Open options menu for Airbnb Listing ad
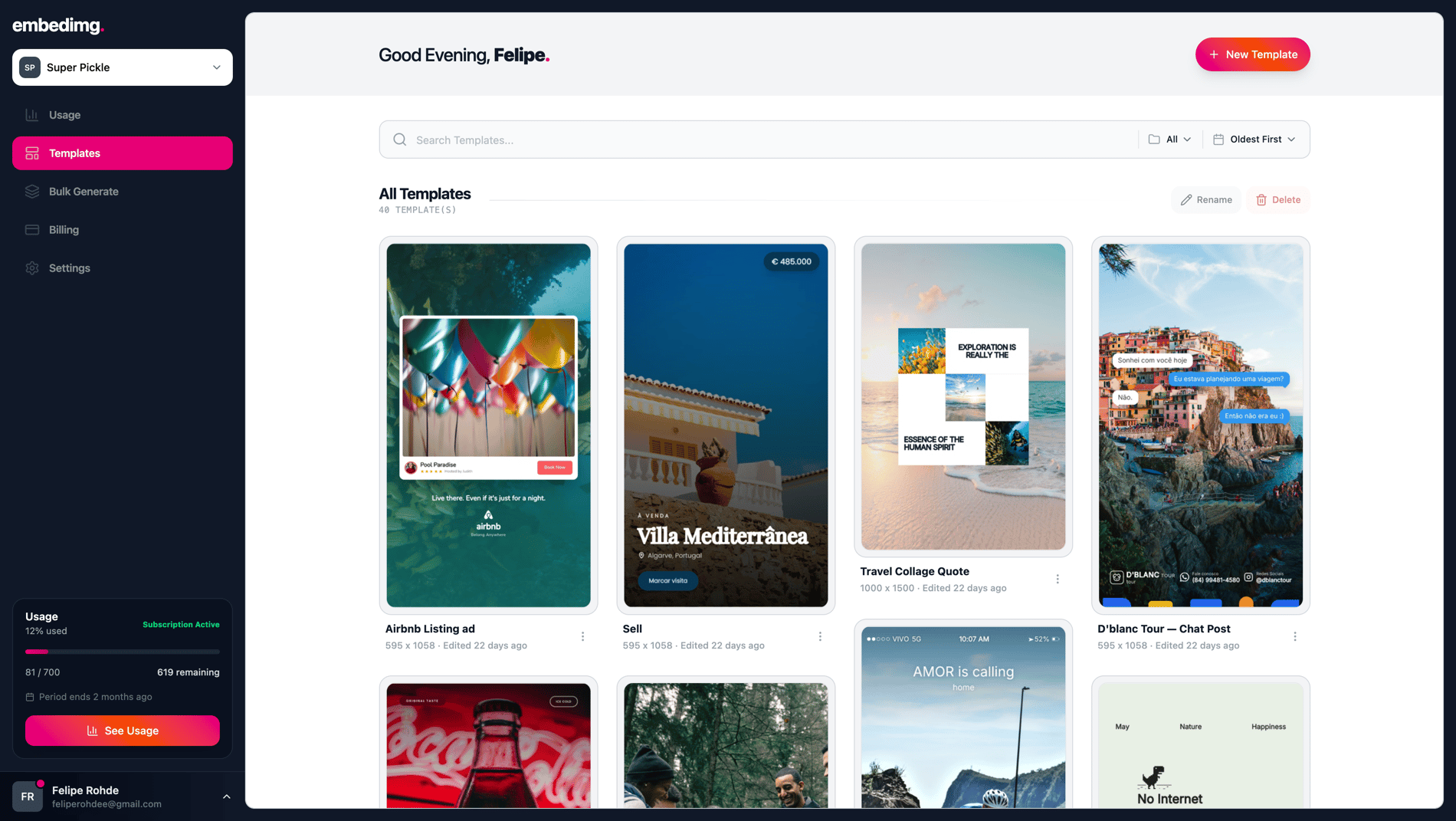1456x821 pixels. point(582,637)
